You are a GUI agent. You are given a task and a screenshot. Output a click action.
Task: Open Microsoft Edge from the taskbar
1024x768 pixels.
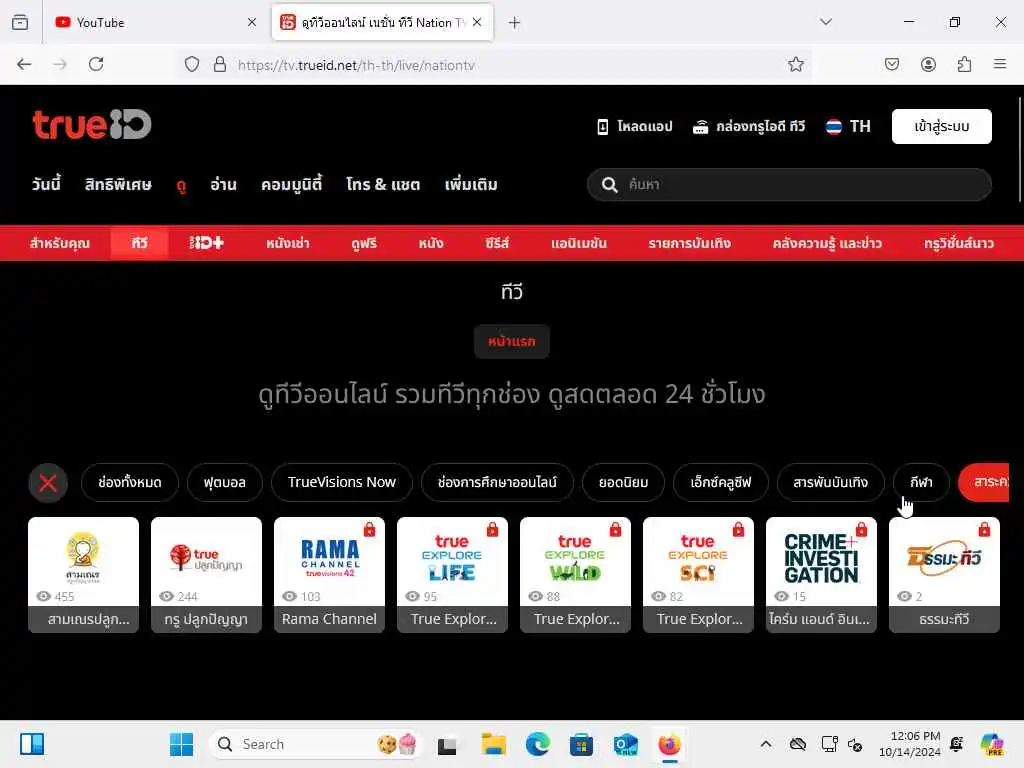(x=537, y=744)
